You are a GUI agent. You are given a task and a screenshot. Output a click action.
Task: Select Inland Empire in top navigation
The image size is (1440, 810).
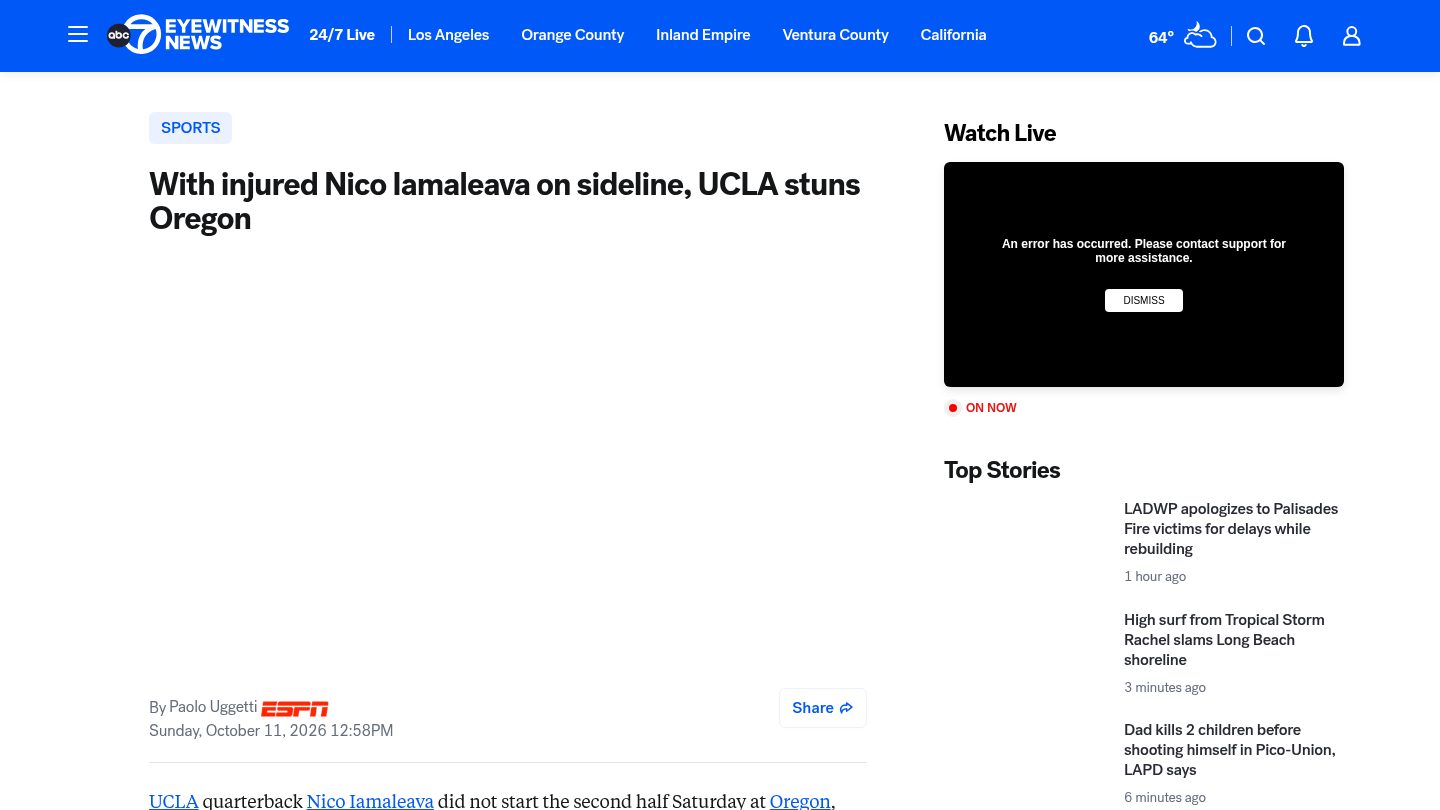coord(703,35)
